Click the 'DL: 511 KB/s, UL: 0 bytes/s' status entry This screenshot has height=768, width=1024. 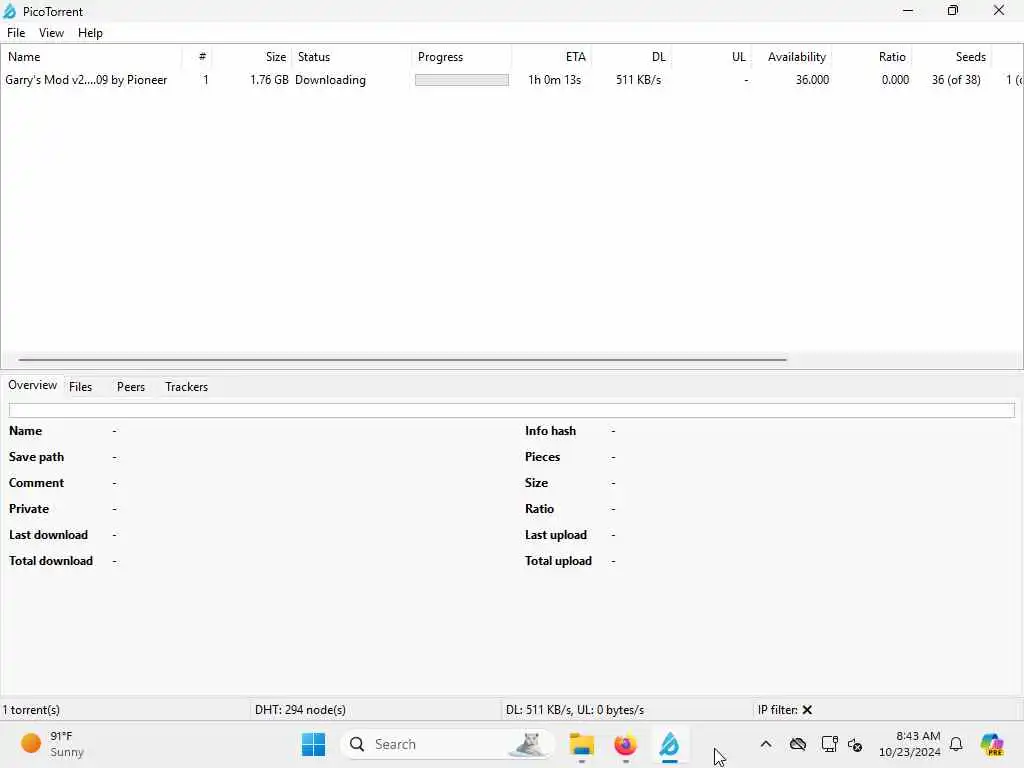(575, 709)
